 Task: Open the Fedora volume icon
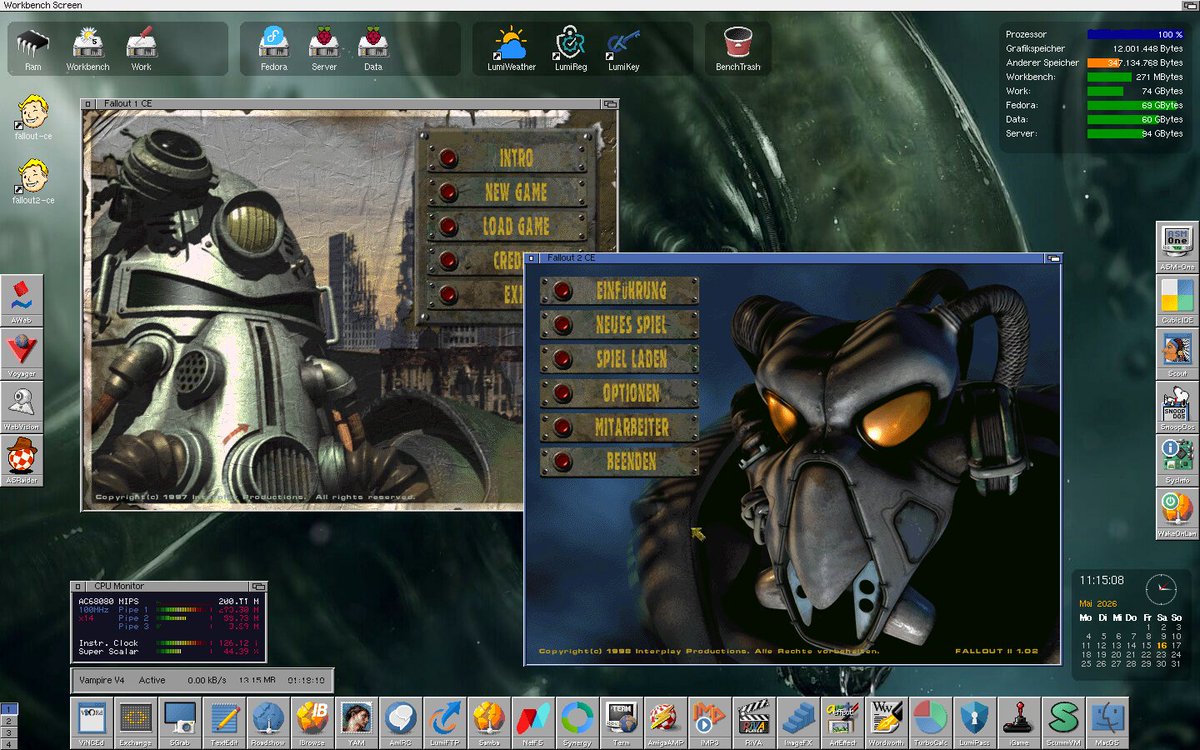273,49
